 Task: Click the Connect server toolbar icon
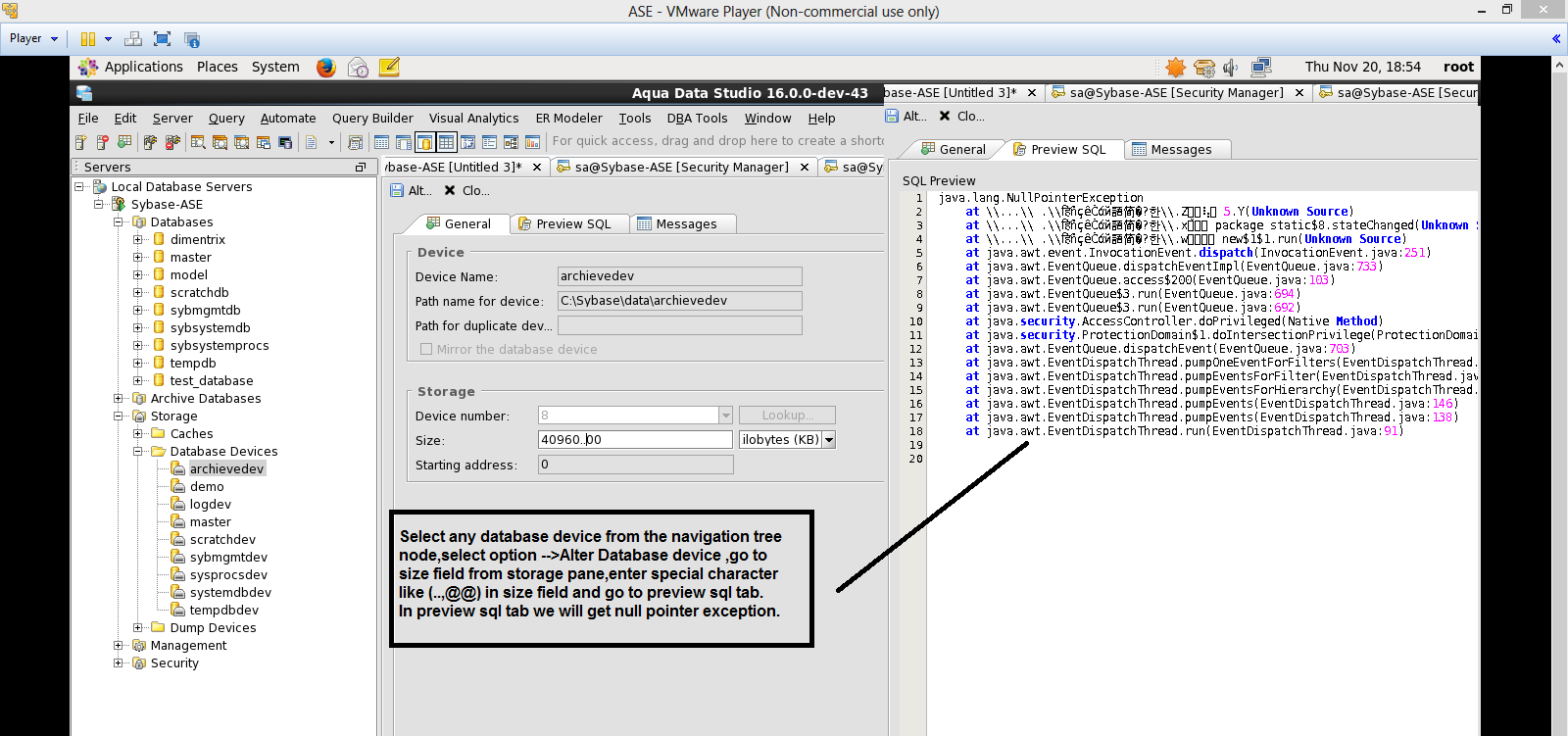click(x=150, y=142)
